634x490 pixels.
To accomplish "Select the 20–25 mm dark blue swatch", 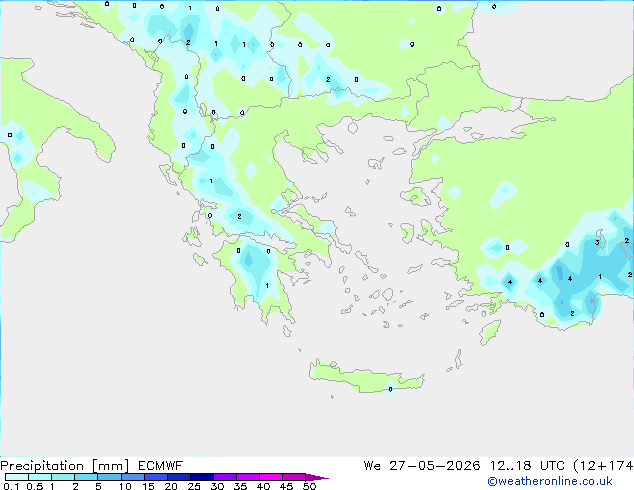I will [x=179, y=477].
